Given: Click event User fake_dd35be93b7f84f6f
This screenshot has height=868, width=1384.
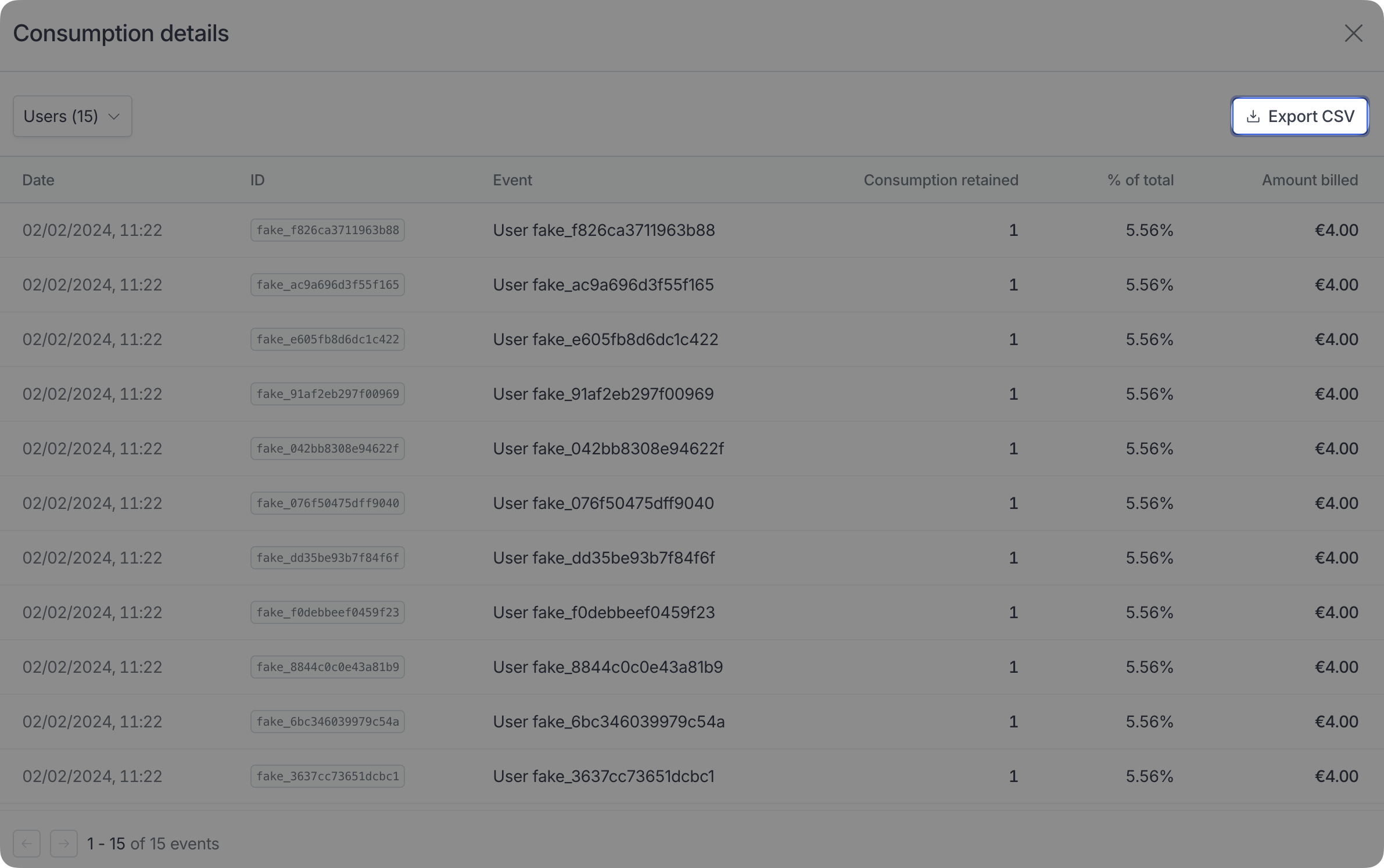Looking at the screenshot, I should coord(604,558).
